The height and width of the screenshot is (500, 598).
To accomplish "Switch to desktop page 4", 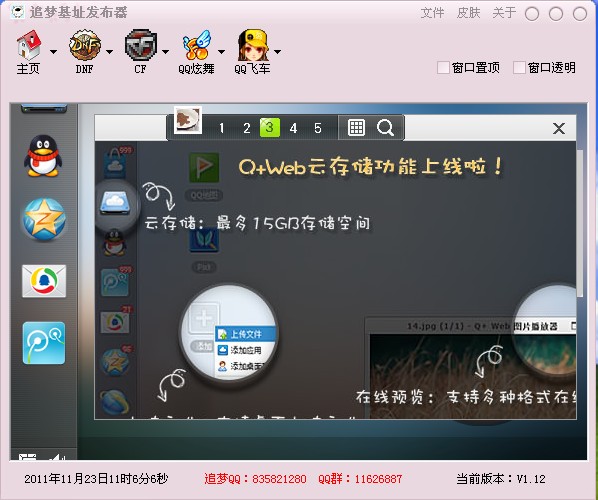I will pyautogui.click(x=293, y=128).
